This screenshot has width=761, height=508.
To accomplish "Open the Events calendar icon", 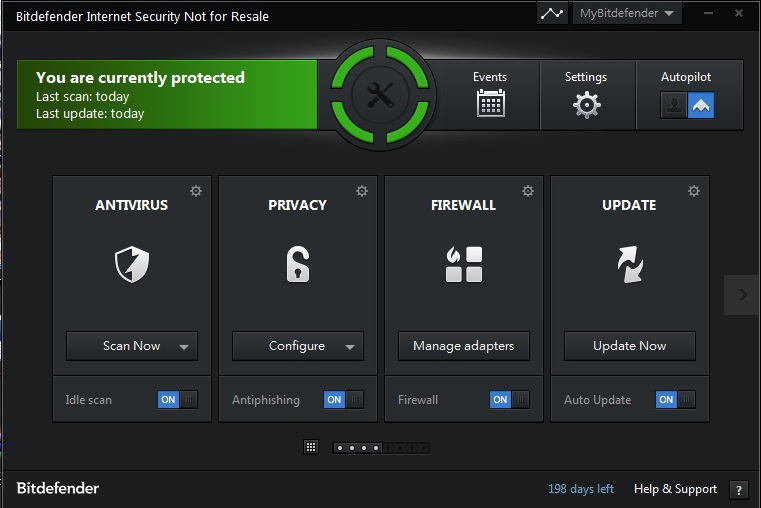I will [x=490, y=103].
